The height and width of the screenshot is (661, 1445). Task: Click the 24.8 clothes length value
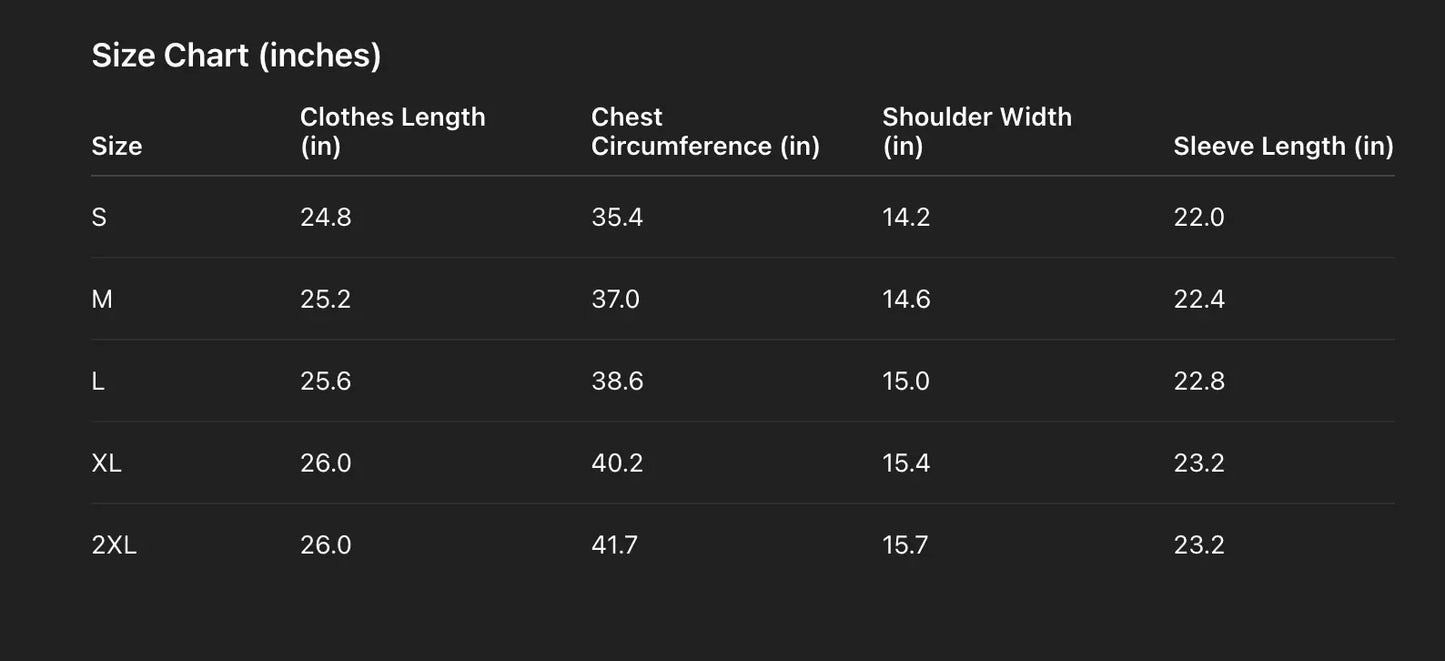[326, 217]
